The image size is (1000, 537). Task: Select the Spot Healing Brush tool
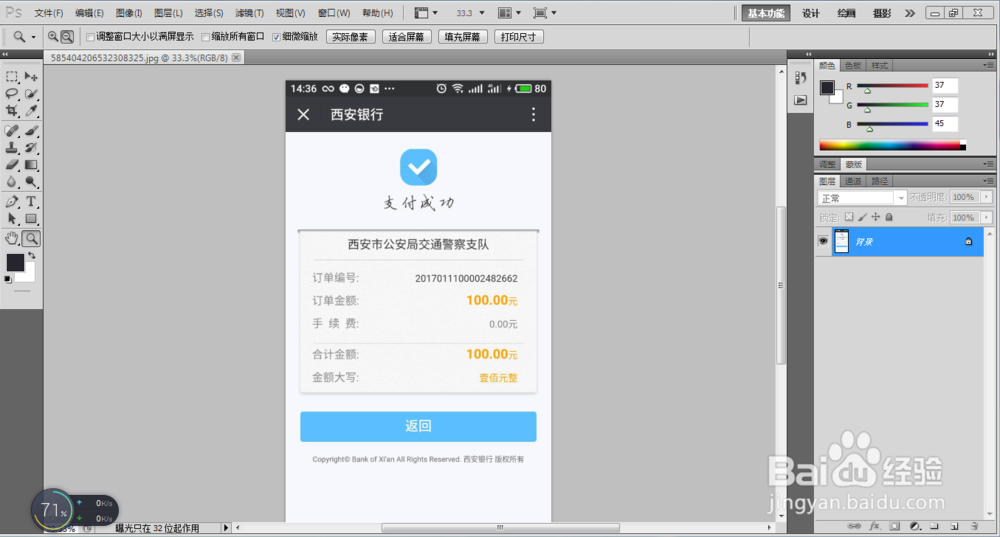(x=12, y=131)
